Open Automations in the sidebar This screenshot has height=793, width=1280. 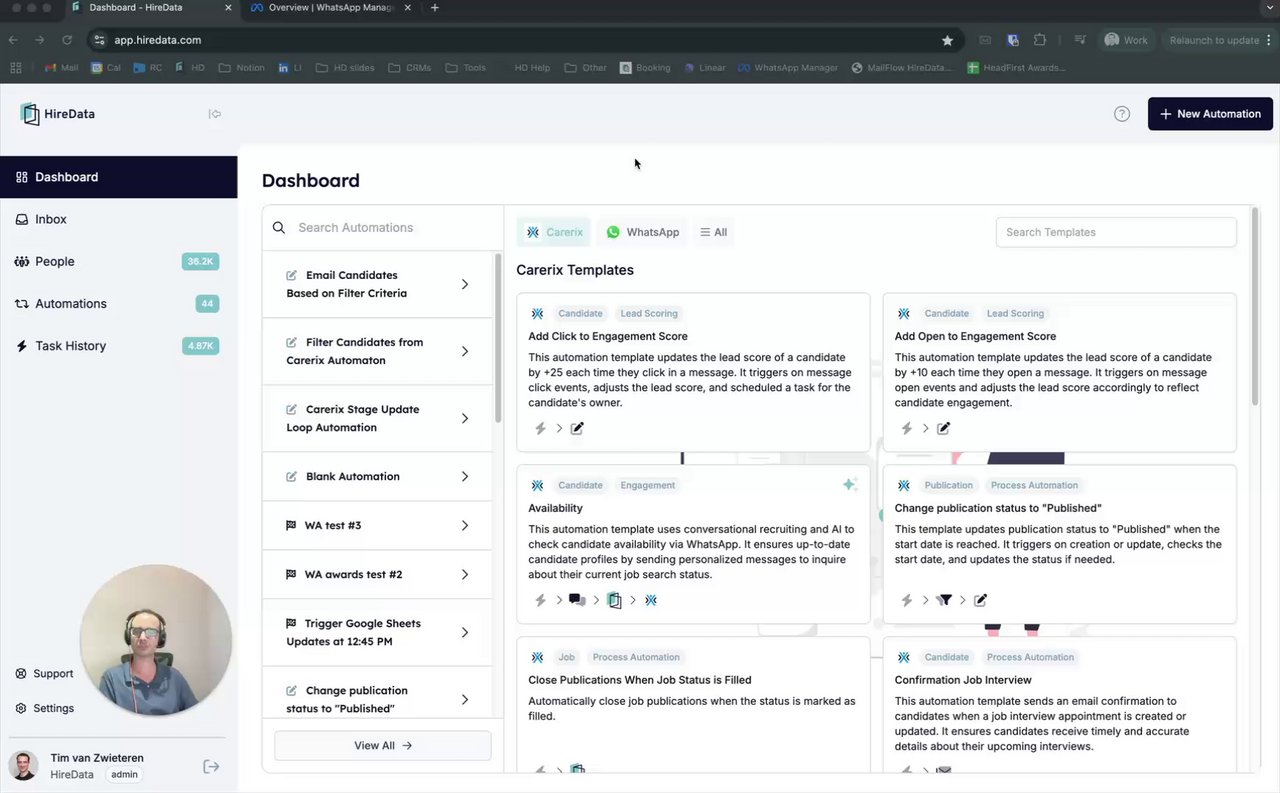coord(118,303)
